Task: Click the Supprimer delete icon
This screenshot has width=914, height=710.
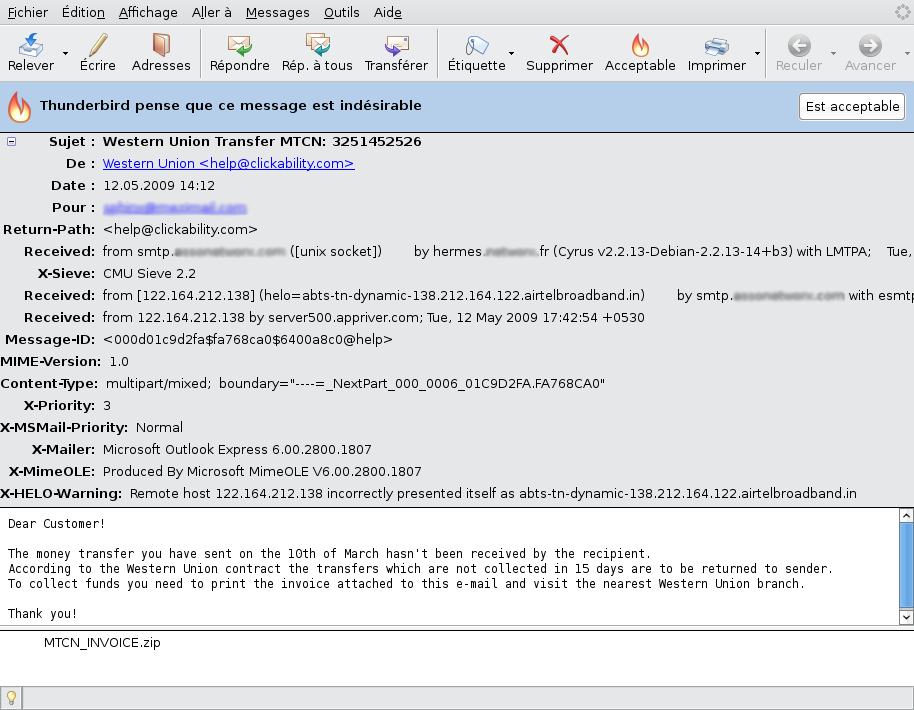Action: click(x=559, y=45)
